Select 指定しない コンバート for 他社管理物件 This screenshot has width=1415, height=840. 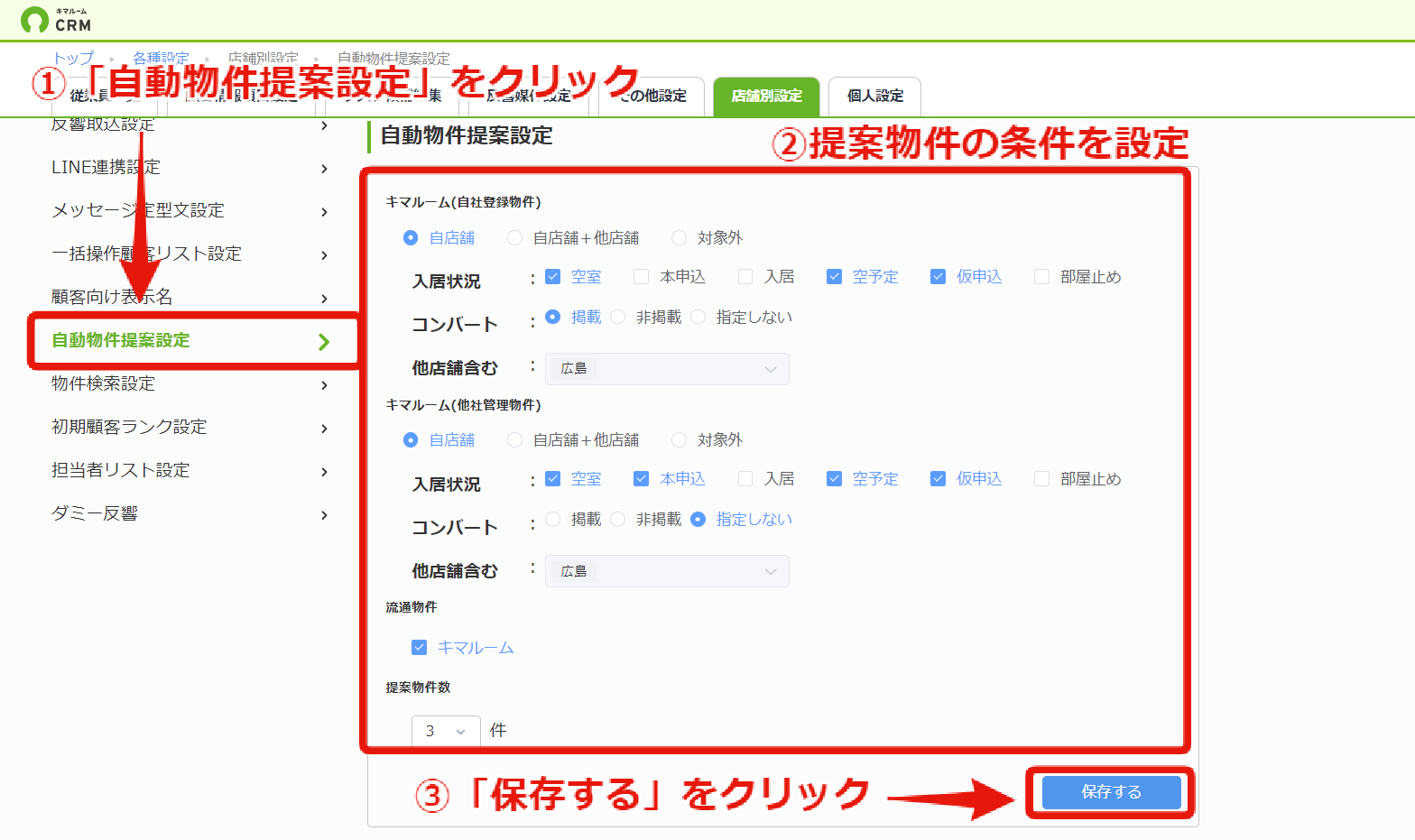point(698,520)
